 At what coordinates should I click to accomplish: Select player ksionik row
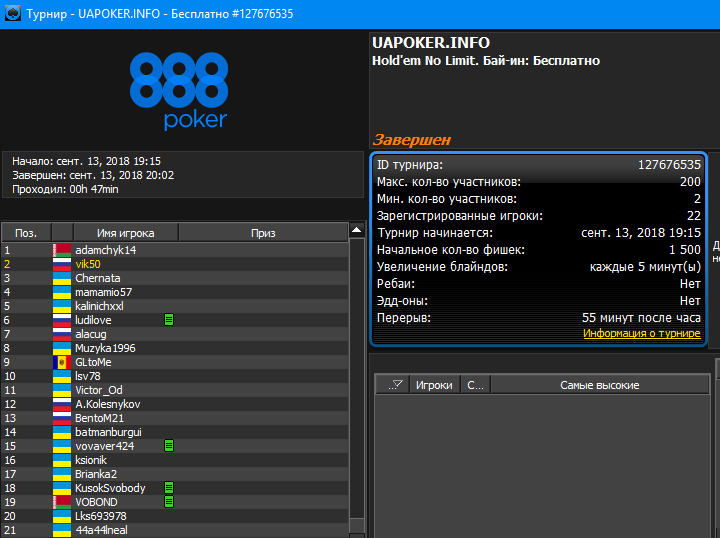(174, 460)
